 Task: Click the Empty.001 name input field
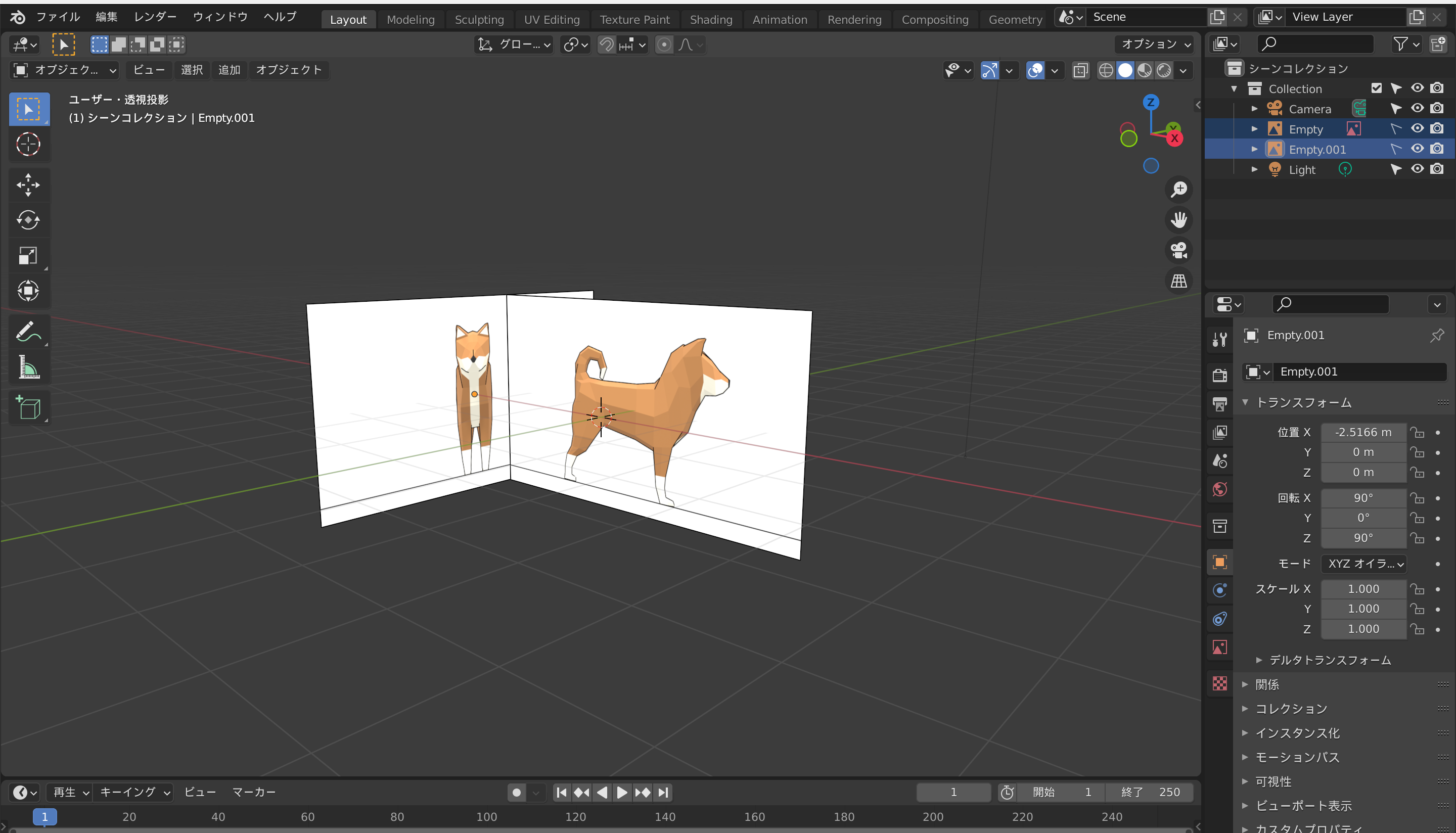tap(1360, 372)
